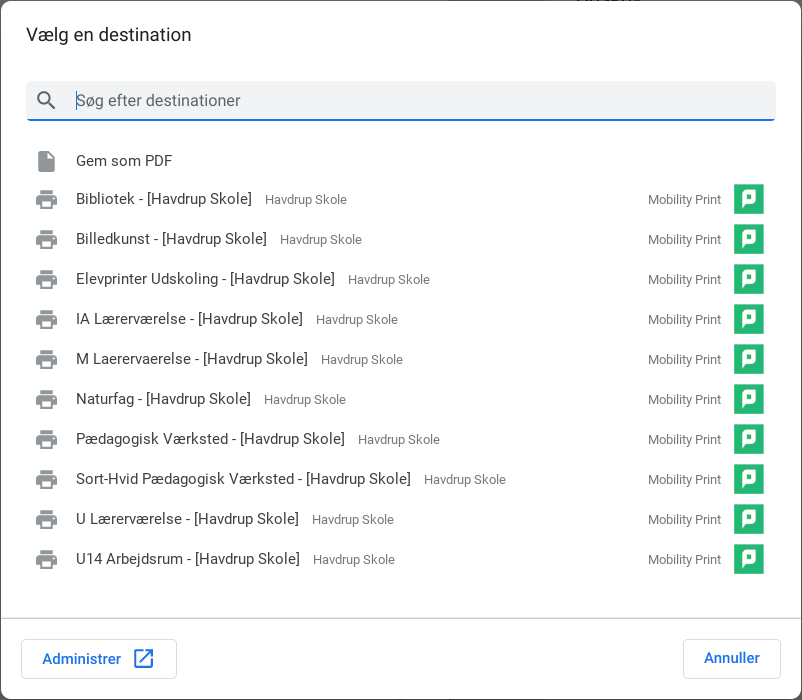The height and width of the screenshot is (700, 802).
Task: Click the Mobility Print icon for Pædagogisk Værksted
Action: [x=748, y=439]
